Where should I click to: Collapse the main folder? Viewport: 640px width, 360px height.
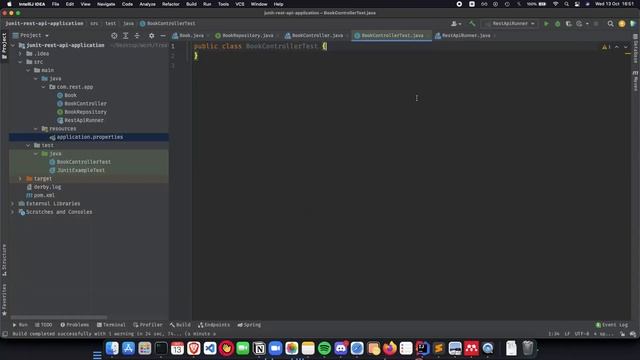(28, 70)
